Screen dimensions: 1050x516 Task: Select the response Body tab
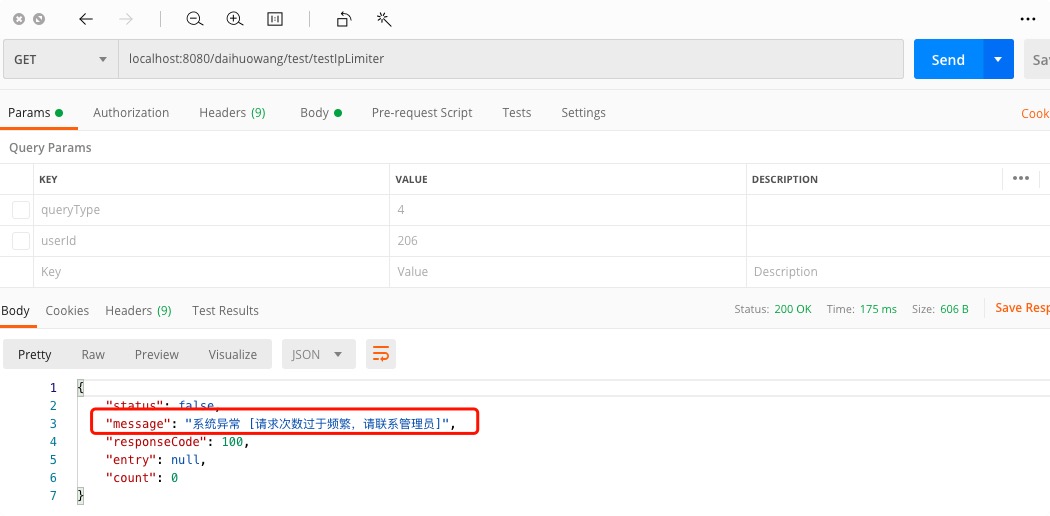click(x=15, y=311)
